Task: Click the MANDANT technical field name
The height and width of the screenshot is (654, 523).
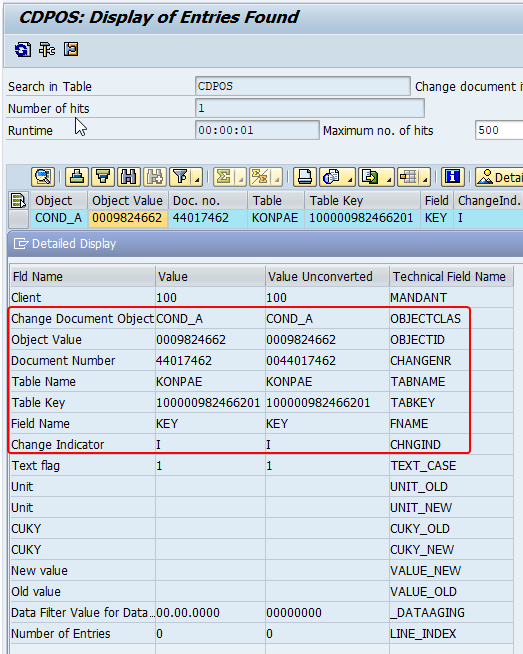Action: [x=418, y=298]
